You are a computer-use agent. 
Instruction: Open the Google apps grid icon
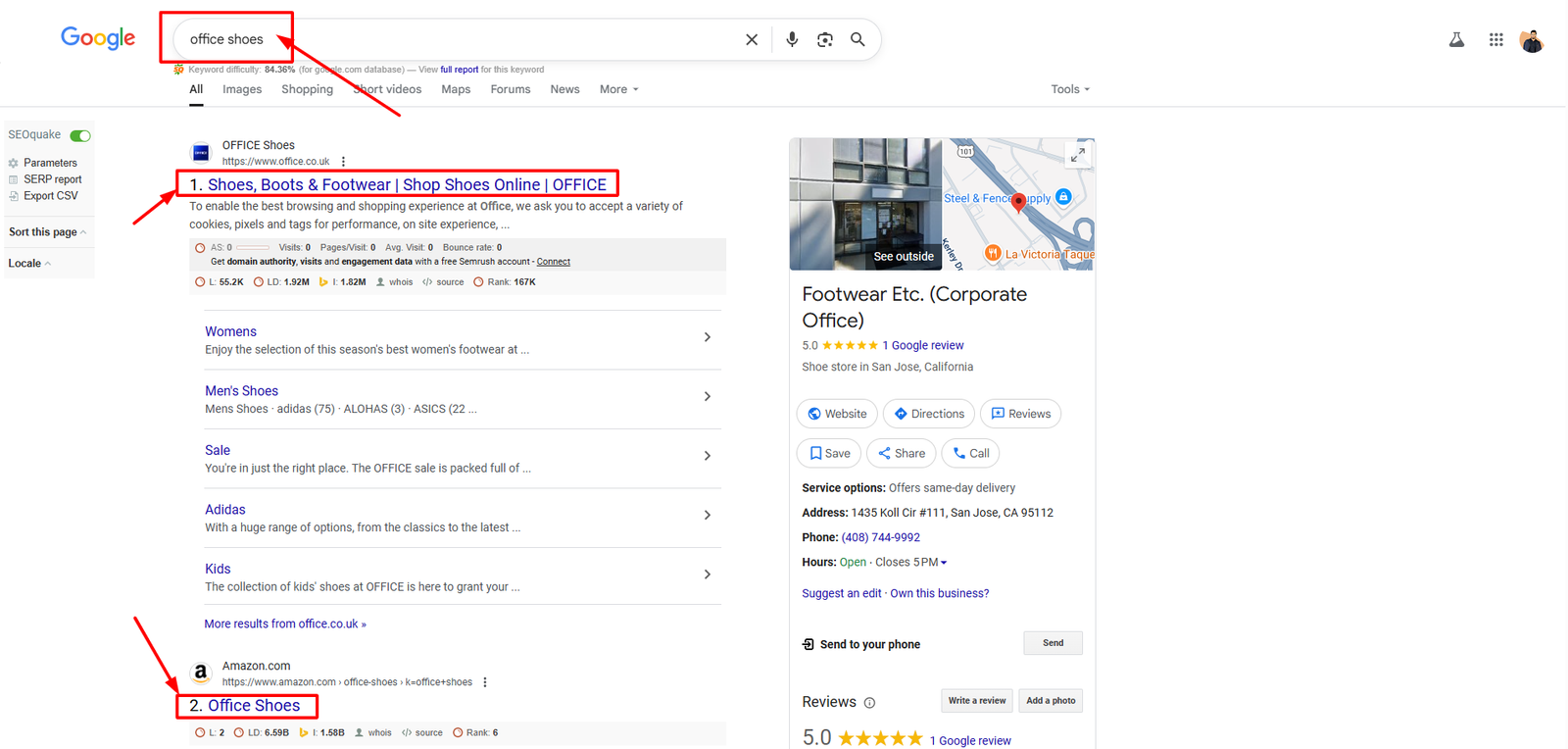1495,39
